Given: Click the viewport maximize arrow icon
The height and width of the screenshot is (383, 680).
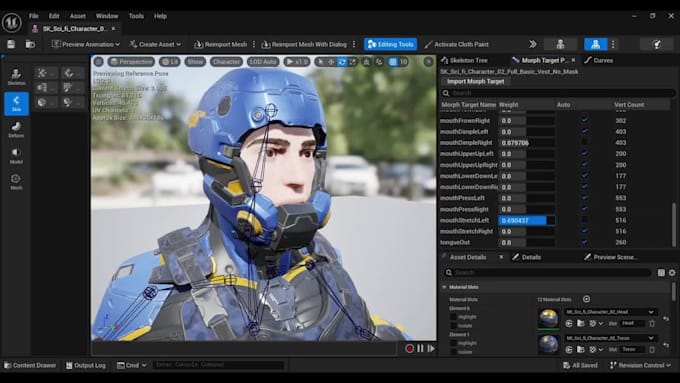Looking at the screenshot, I should [x=428, y=62].
